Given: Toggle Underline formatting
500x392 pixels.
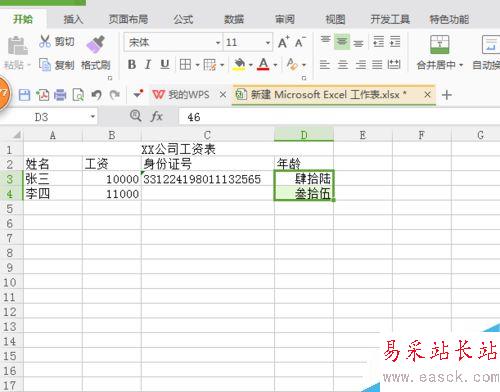Looking at the screenshot, I should pyautogui.click(x=165, y=64).
